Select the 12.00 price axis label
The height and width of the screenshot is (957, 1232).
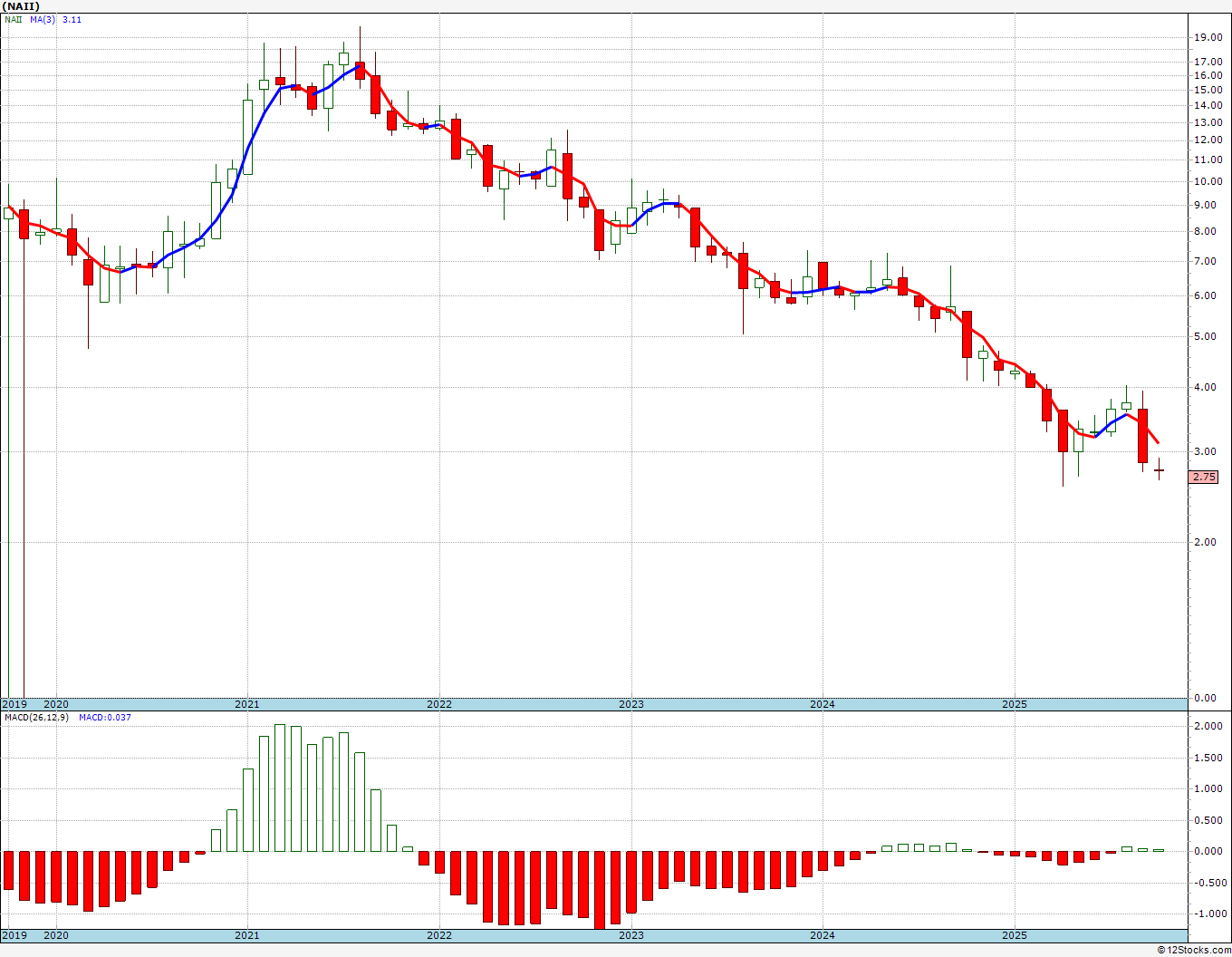1208,140
